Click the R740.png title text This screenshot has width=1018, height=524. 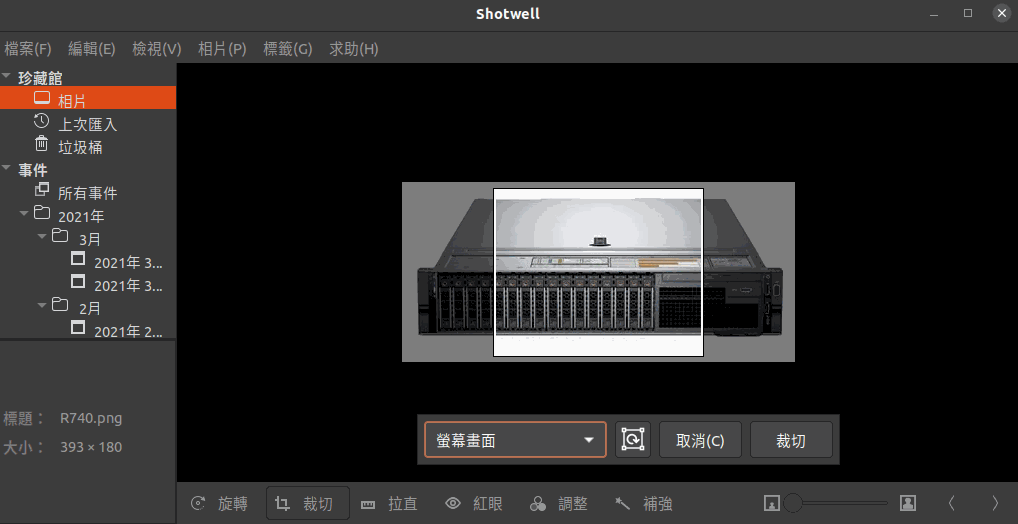pos(91,418)
